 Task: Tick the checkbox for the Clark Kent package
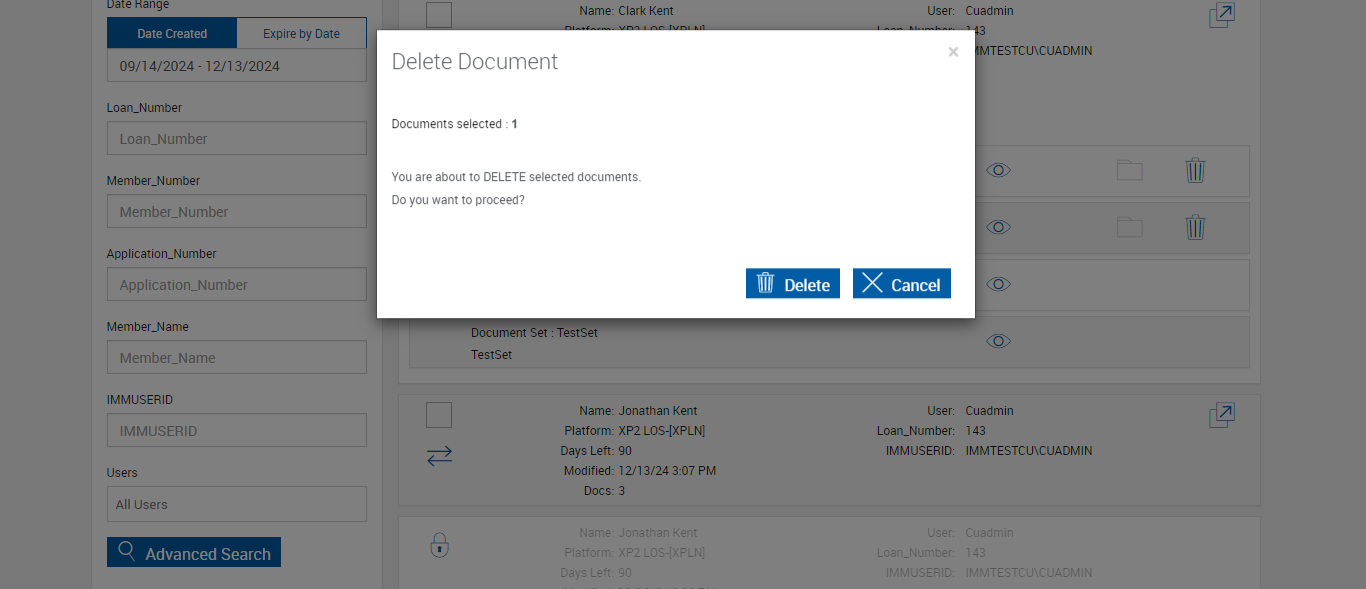pos(439,14)
